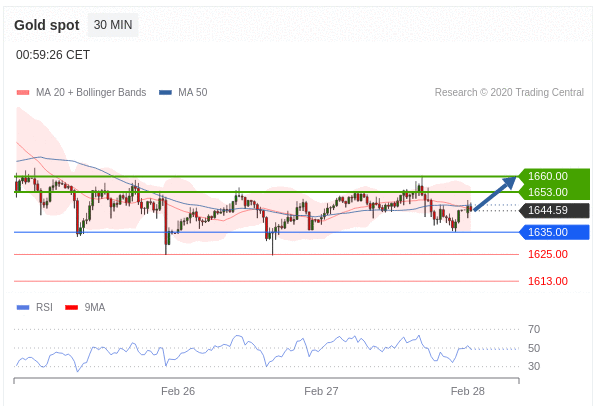Click the 1653.00 green resistance tag
Image resolution: width=595 pixels, height=410 pixels.
pos(554,192)
